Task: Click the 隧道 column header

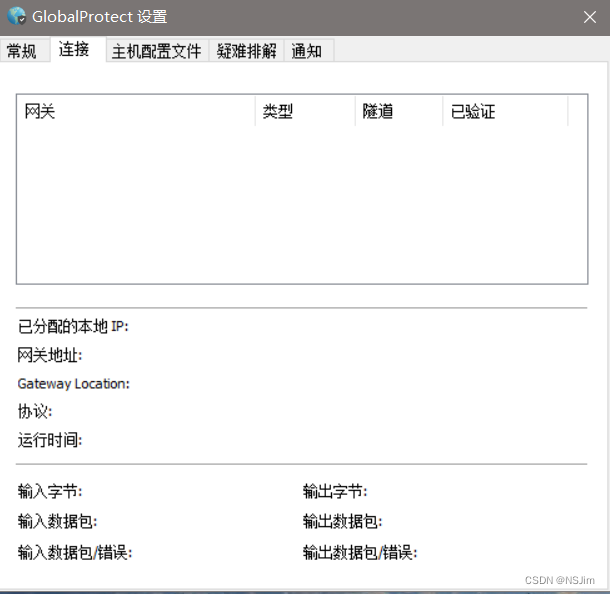Action: 399,111
